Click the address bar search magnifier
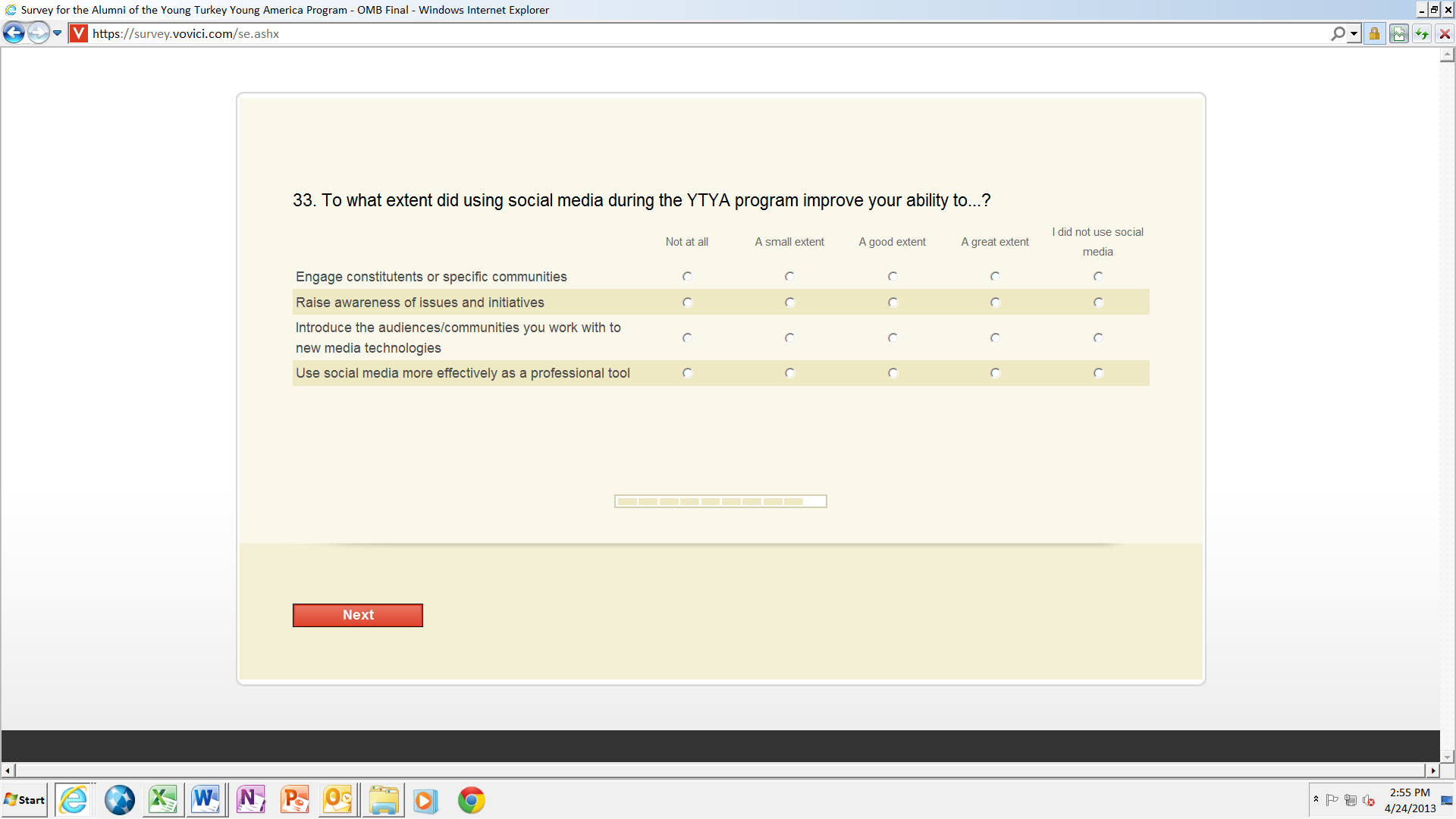 [x=1338, y=34]
